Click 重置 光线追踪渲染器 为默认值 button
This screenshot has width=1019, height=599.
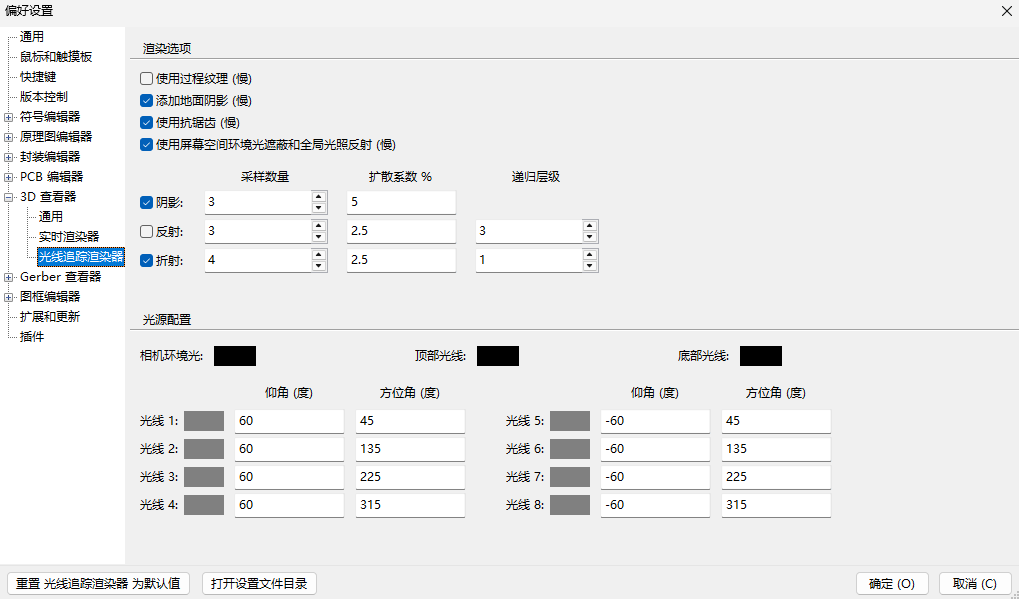[98, 583]
